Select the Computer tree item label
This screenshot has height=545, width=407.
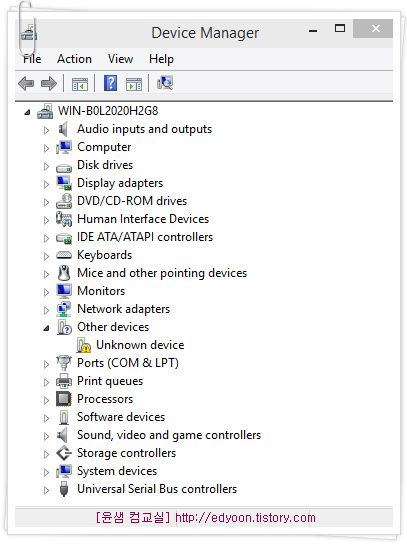pyautogui.click(x=104, y=147)
